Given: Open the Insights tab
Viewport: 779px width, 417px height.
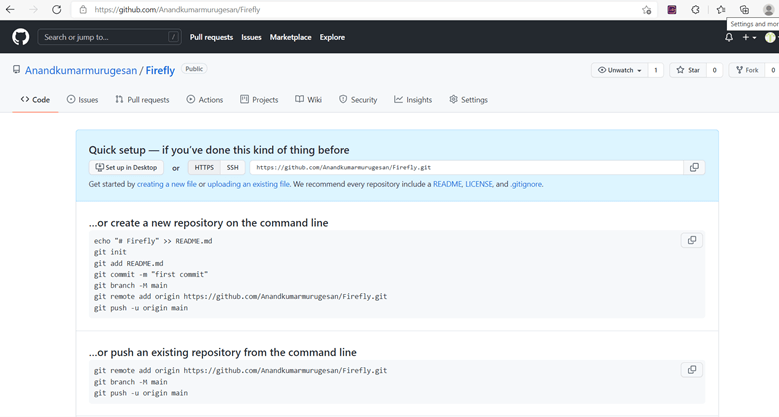Looking at the screenshot, I should tap(413, 99).
